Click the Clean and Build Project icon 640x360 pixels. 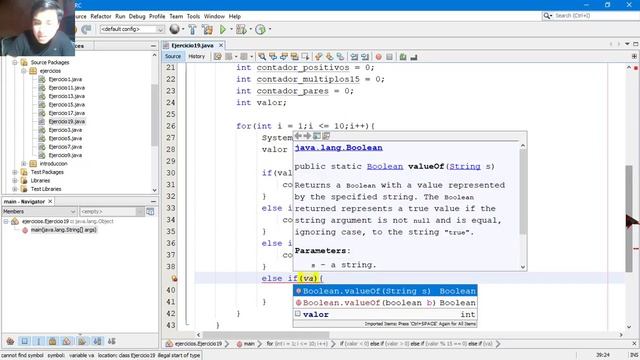[x=207, y=29]
